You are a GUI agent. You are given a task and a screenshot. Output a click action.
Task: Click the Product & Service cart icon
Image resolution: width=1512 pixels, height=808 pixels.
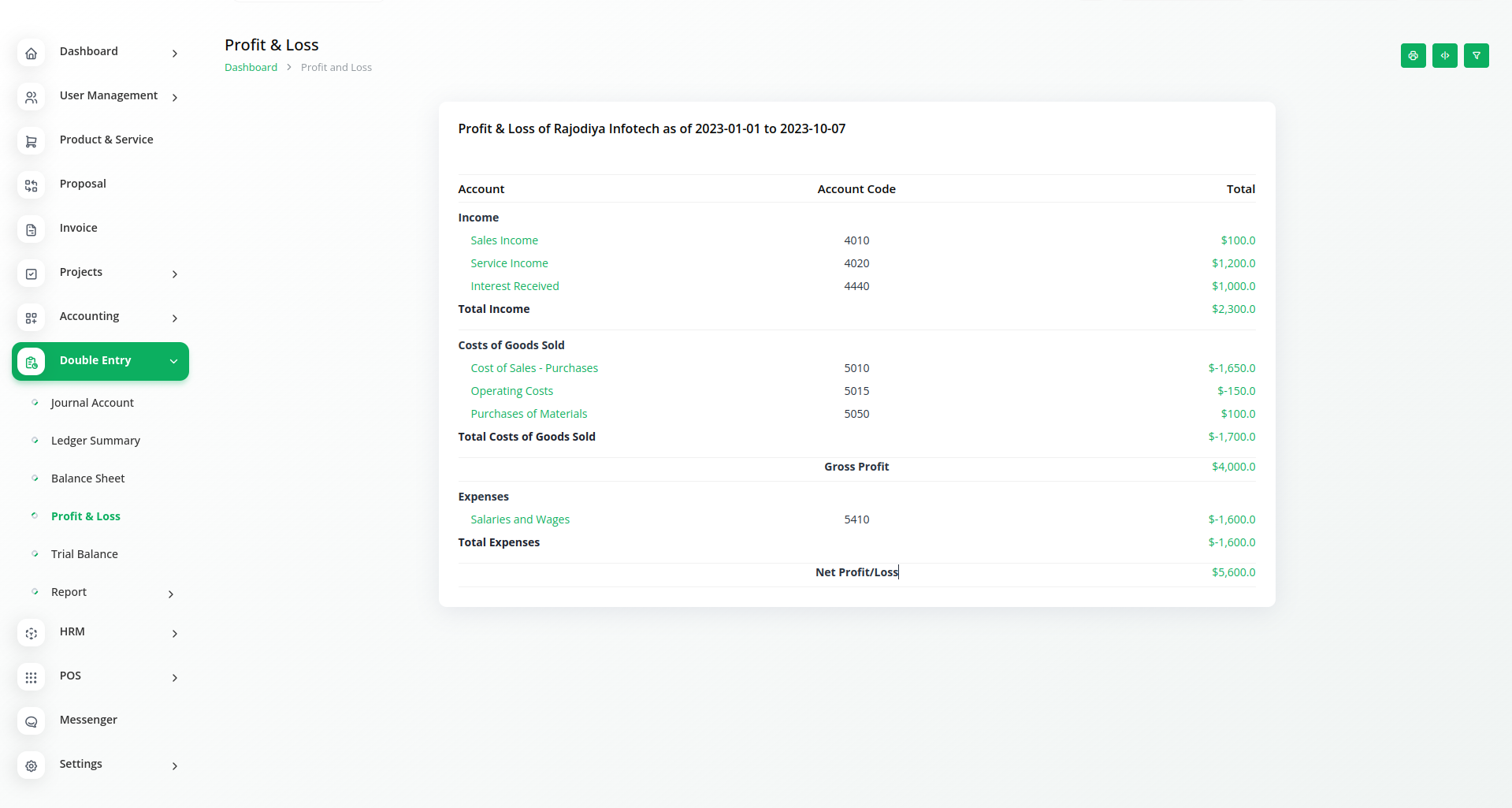point(32,142)
